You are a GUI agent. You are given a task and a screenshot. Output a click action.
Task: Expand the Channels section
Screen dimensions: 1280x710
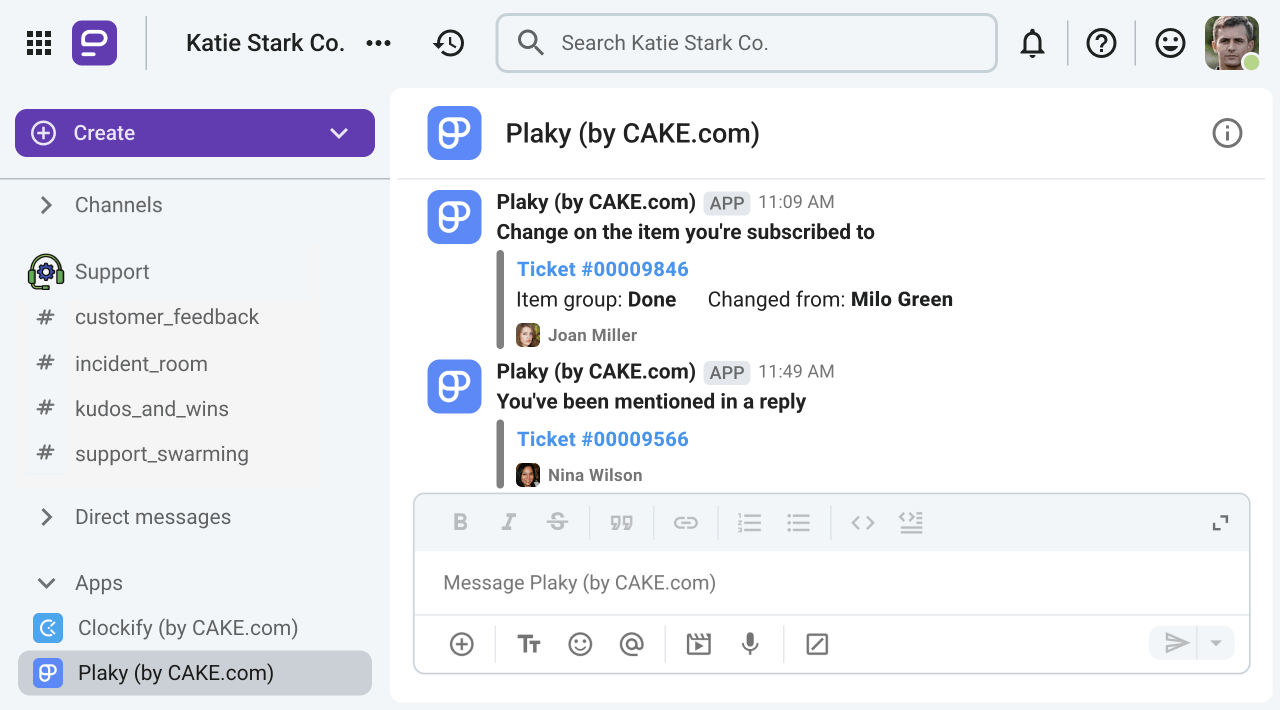coord(45,204)
